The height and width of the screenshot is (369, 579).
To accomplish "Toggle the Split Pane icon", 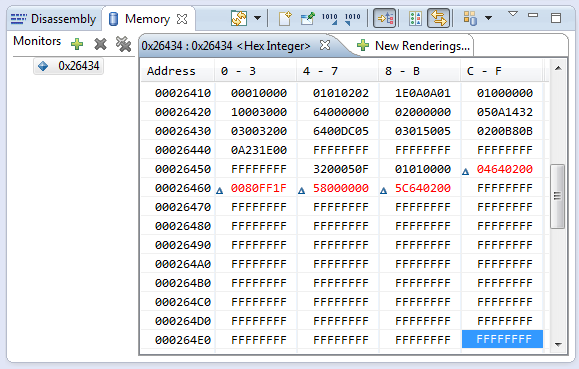I will 415,18.
